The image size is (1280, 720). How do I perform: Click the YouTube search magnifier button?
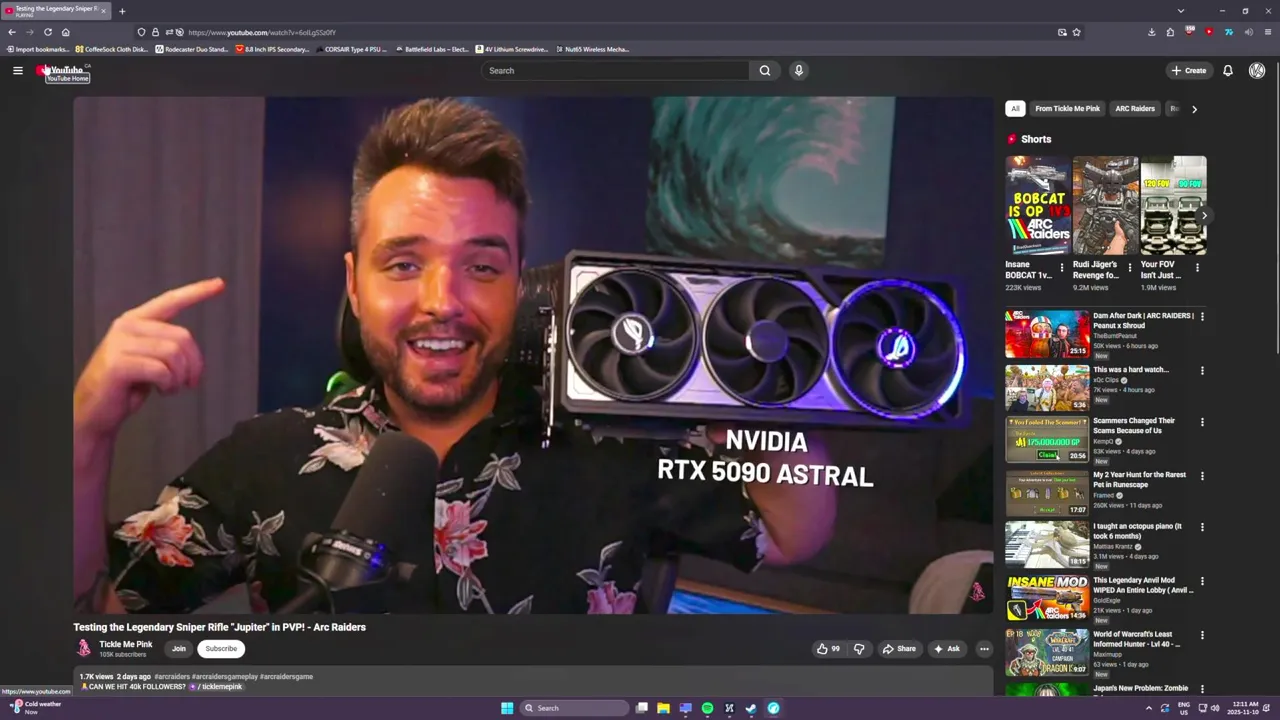tap(765, 70)
